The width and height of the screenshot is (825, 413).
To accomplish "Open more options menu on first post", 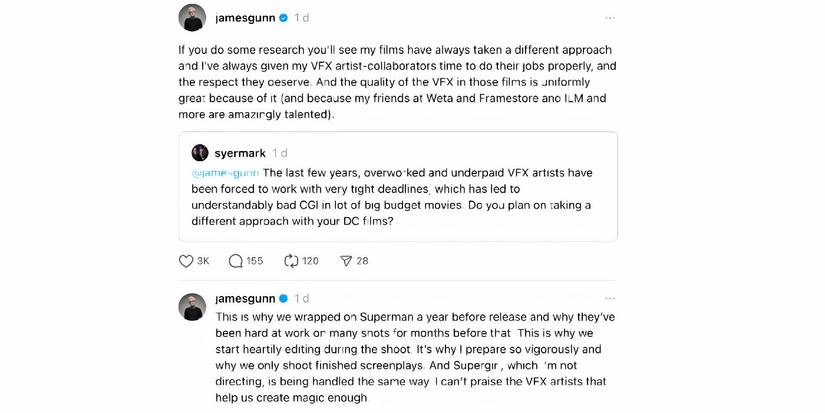I will click(x=610, y=18).
